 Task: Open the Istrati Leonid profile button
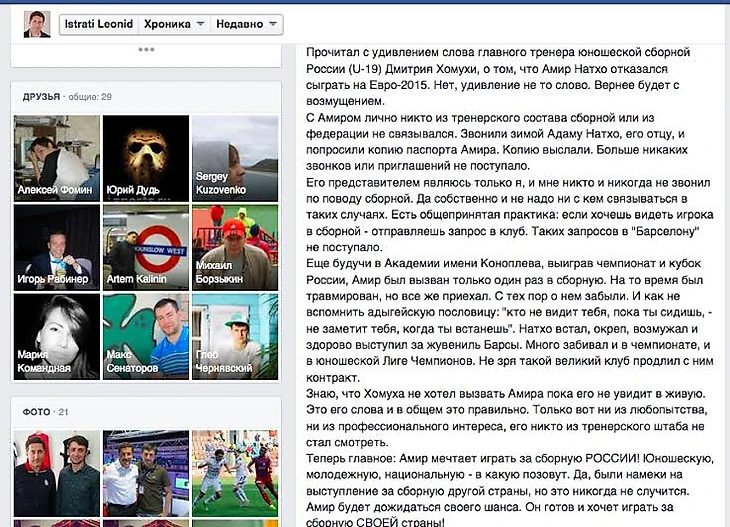tap(97, 24)
